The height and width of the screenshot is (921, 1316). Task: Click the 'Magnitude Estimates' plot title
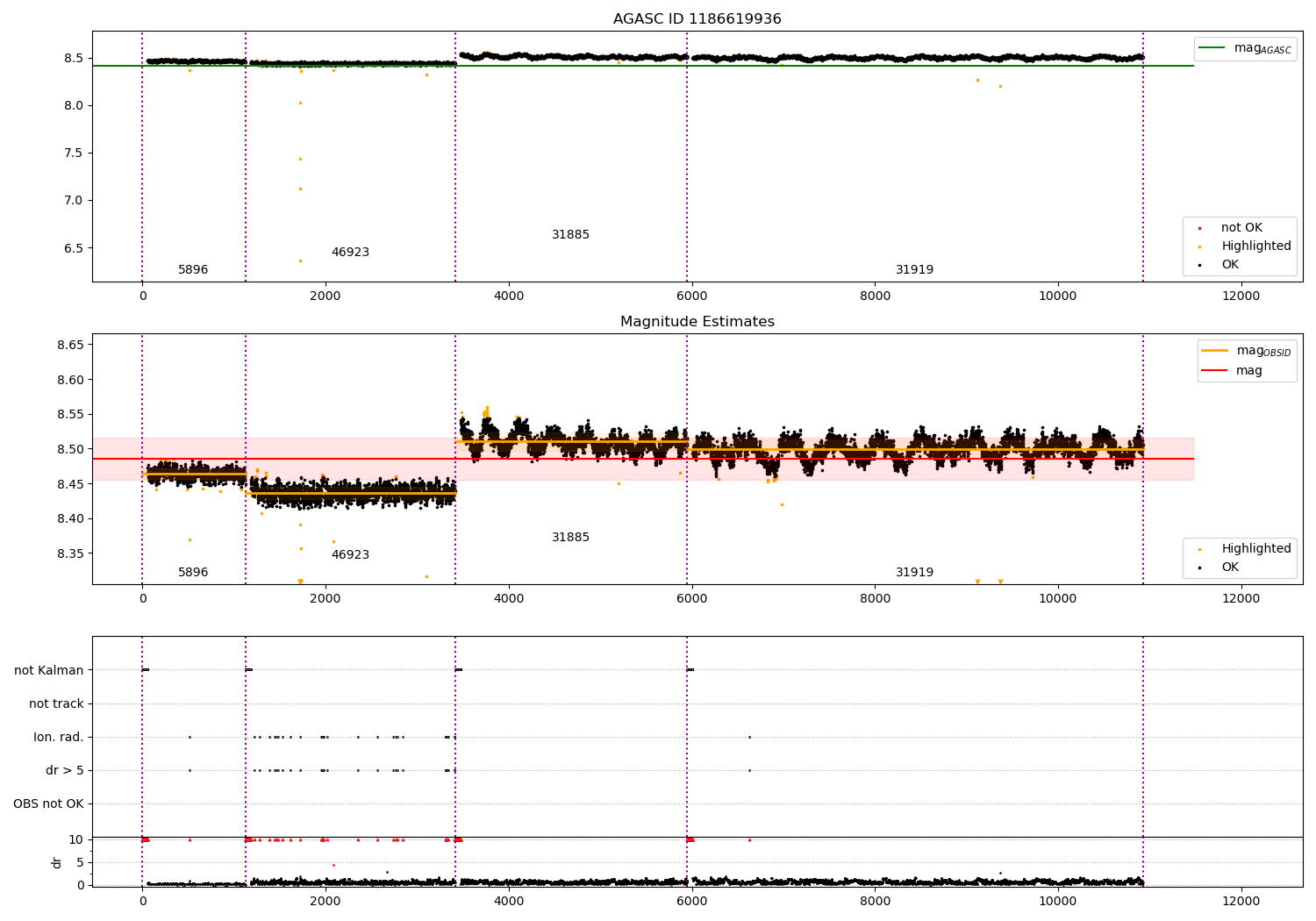(x=697, y=322)
